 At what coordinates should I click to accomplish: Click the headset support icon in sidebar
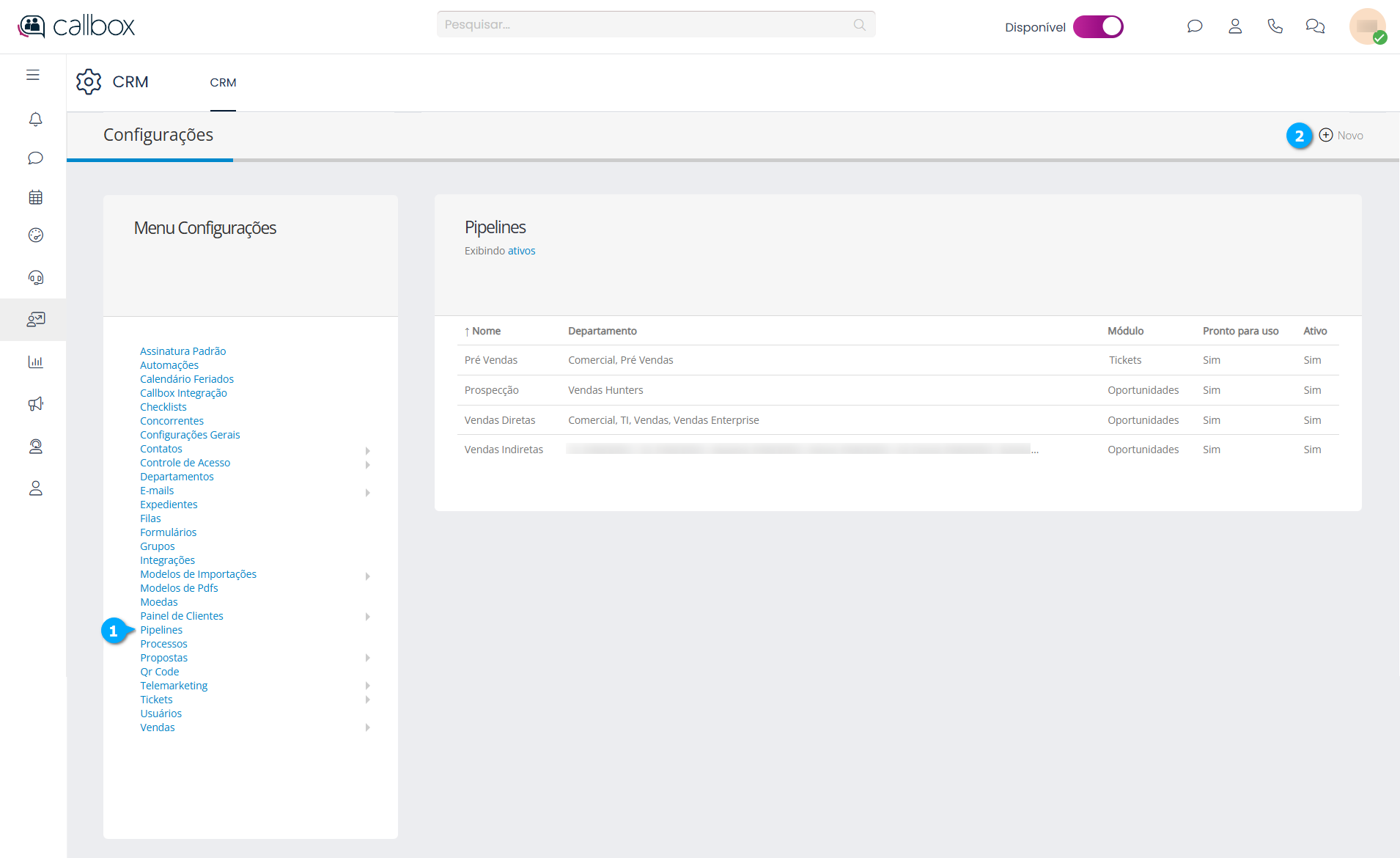[x=35, y=277]
